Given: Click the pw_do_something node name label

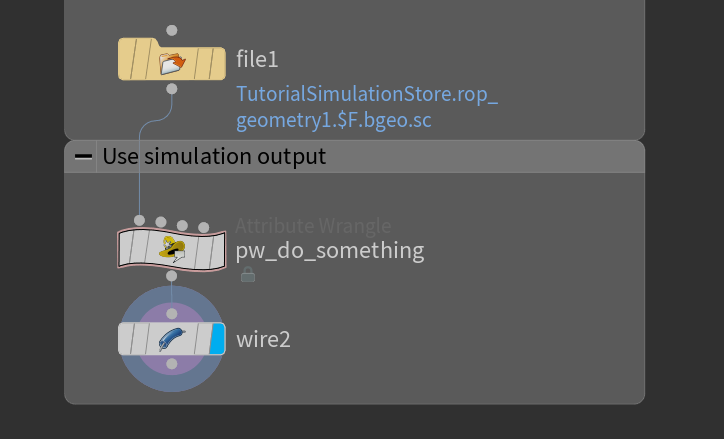Looking at the screenshot, I should (x=330, y=250).
